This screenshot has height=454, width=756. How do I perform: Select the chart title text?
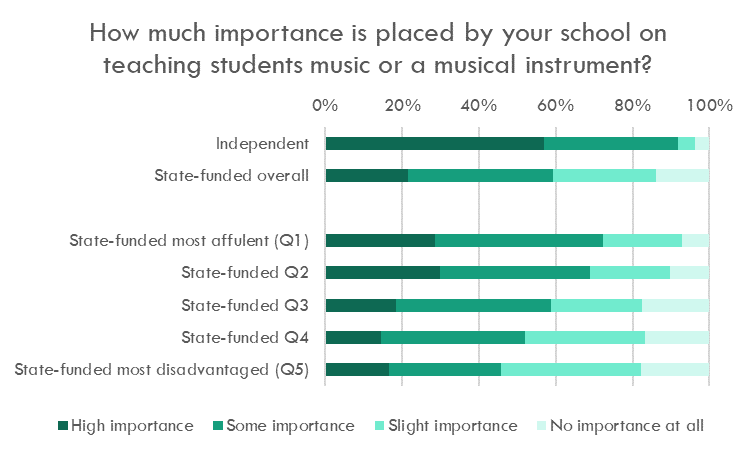(378, 48)
